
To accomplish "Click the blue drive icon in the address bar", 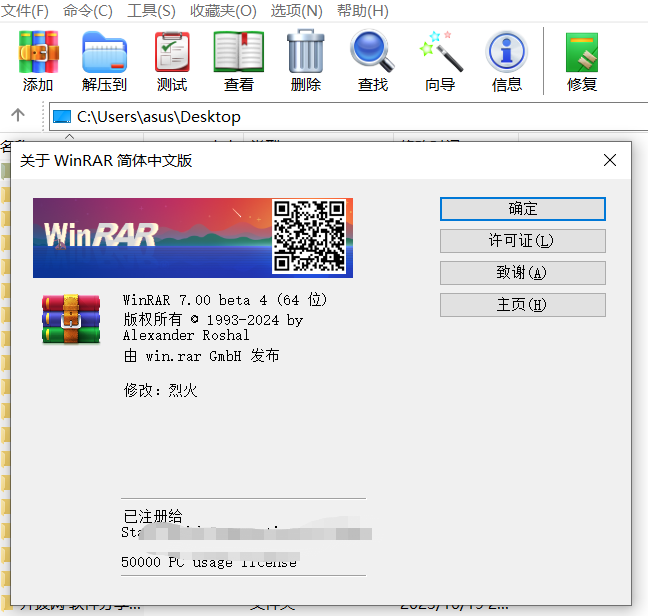I will pos(62,117).
